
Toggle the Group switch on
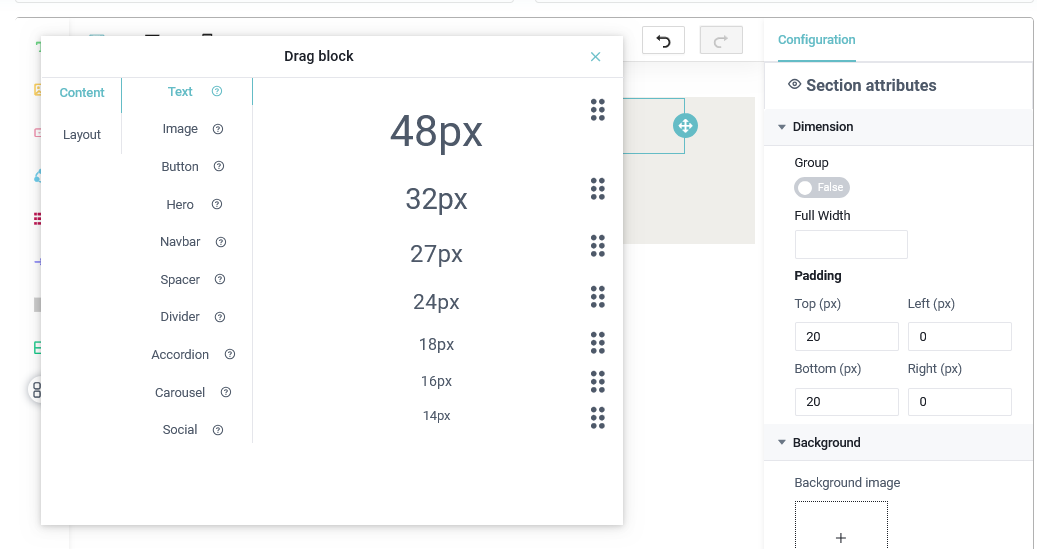point(821,187)
